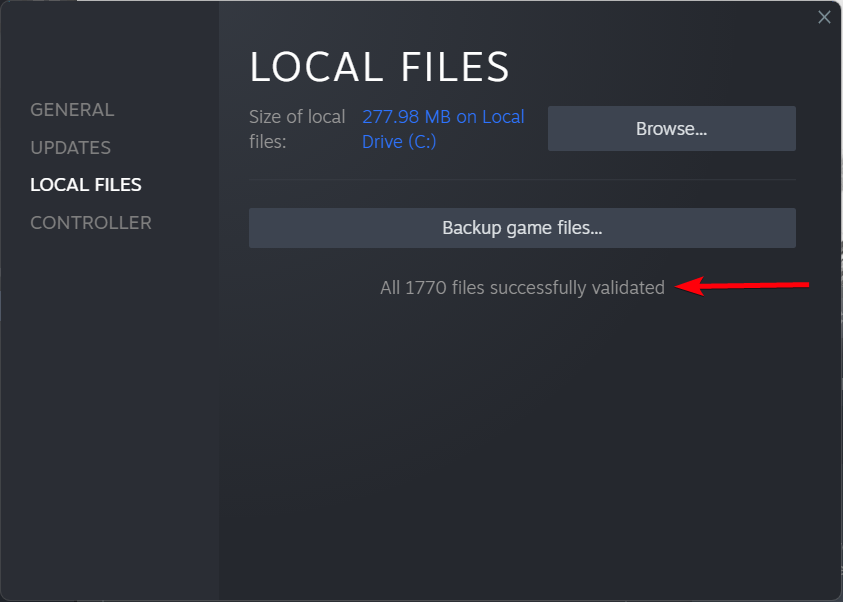The image size is (843, 602).
Task: Click empty sidebar area below Controller
Action: (108, 400)
